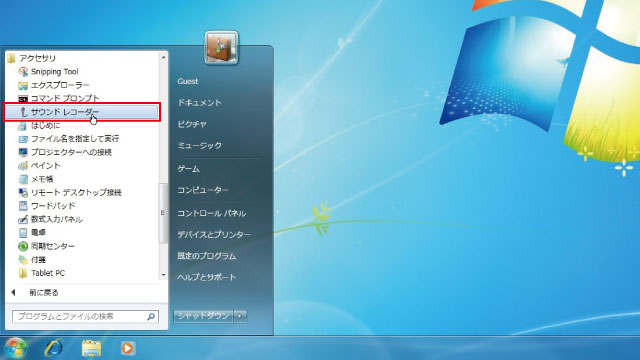Click the user account picture
This screenshot has width=640, height=360.
(x=221, y=48)
